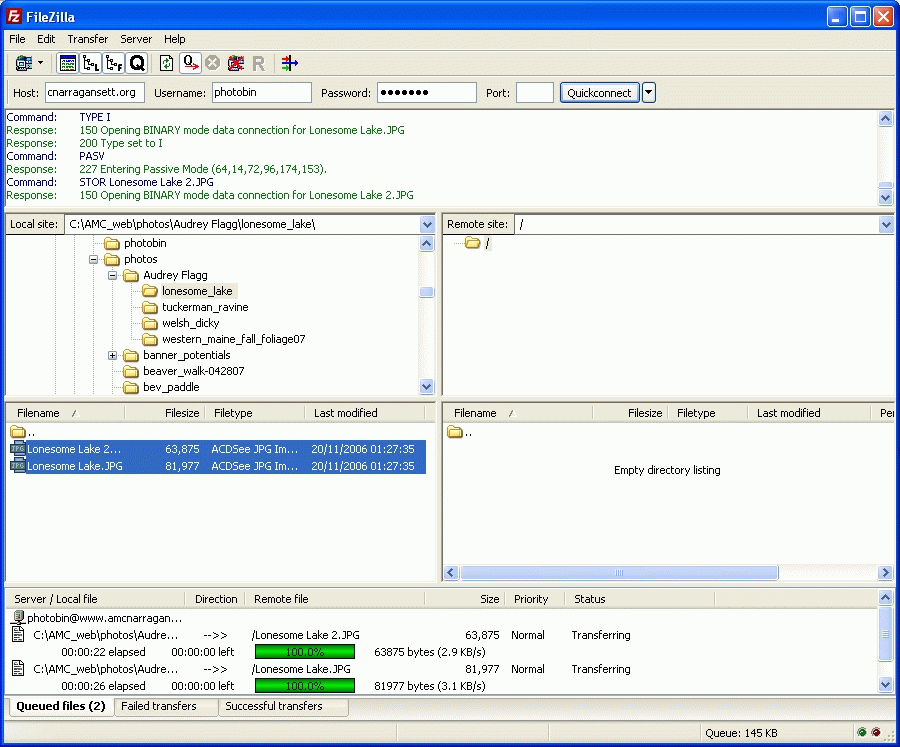This screenshot has height=747, width=900.
Task: Click the colored arrows icon in toolbar
Action: coord(289,63)
